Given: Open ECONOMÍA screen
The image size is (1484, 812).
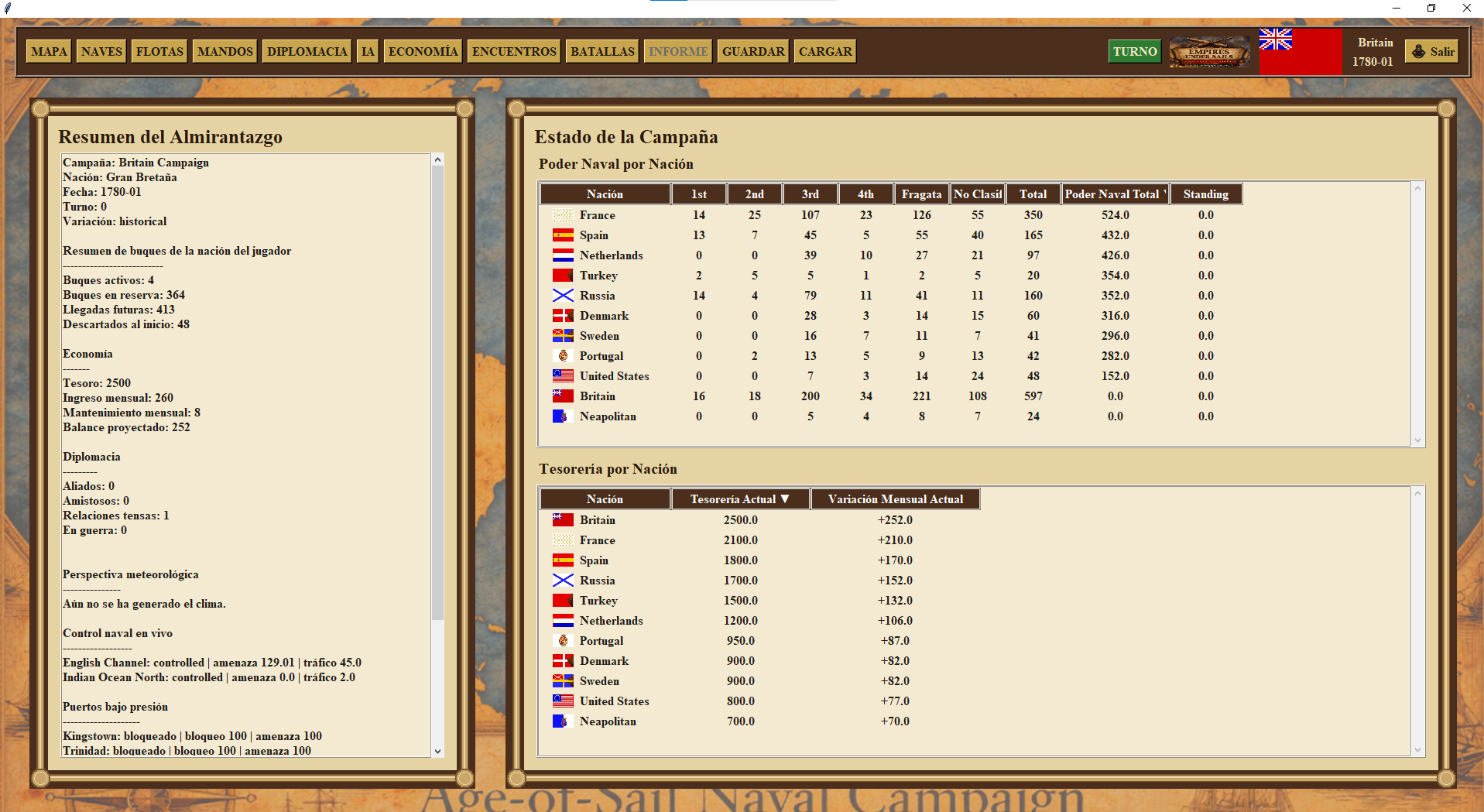Looking at the screenshot, I should 423,51.
